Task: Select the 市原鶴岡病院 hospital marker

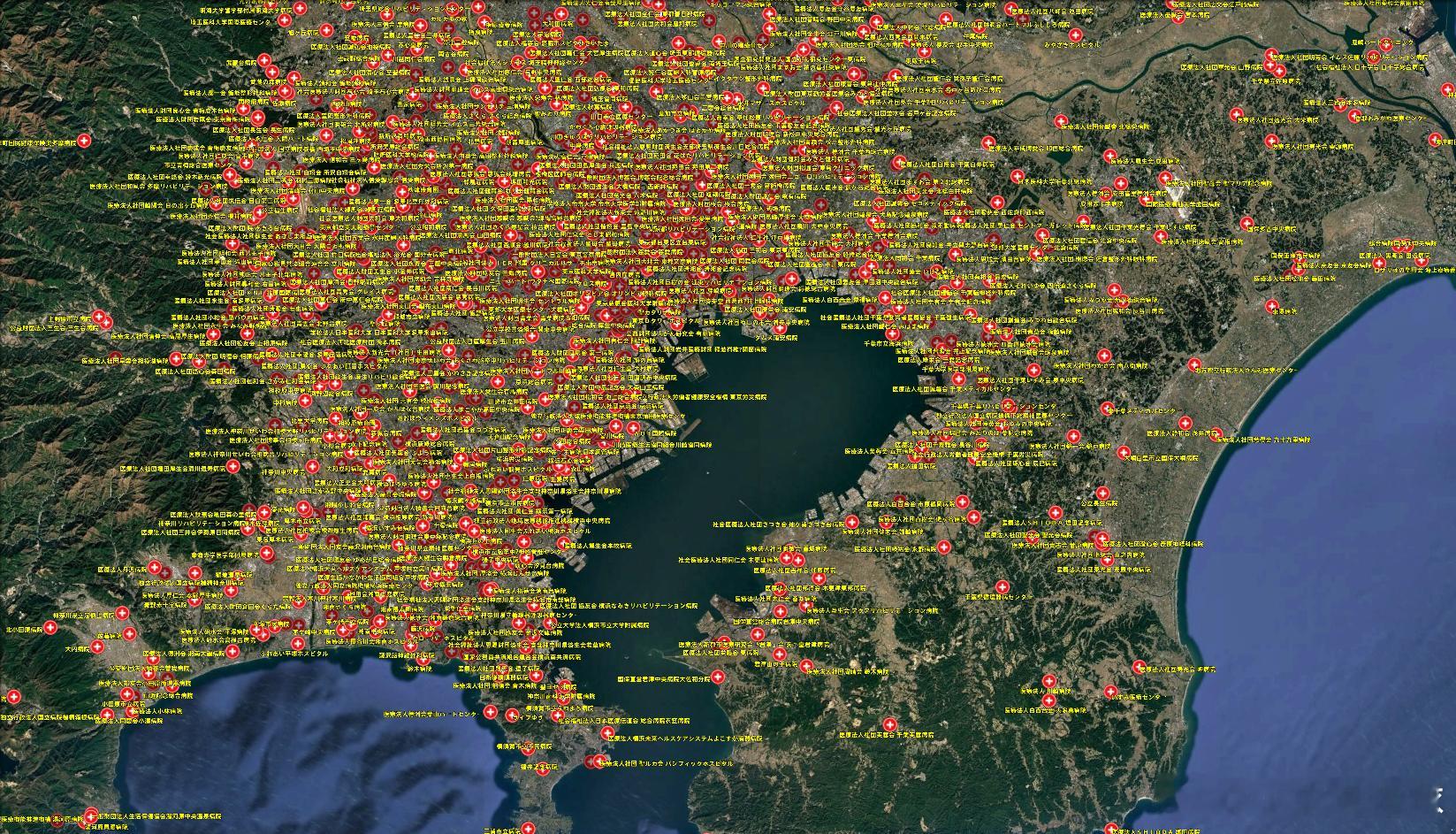Action: tap(962, 502)
